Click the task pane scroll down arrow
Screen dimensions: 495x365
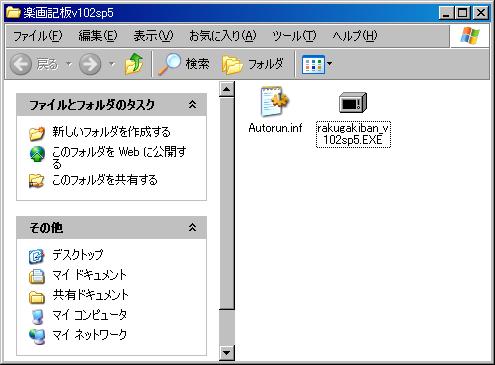coord(227,353)
